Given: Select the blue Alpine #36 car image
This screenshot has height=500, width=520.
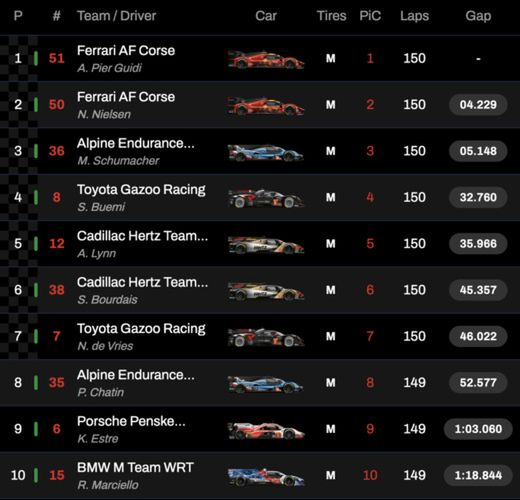Looking at the screenshot, I should pos(266,152).
